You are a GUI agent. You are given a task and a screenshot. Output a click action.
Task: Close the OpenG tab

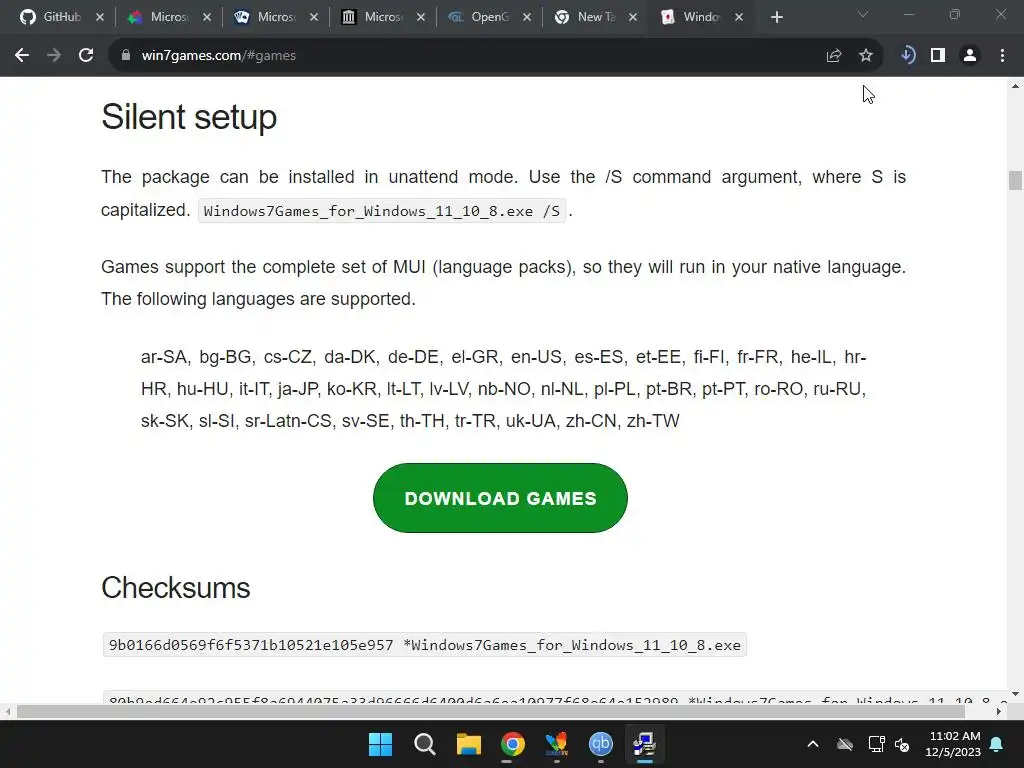[x=527, y=17]
